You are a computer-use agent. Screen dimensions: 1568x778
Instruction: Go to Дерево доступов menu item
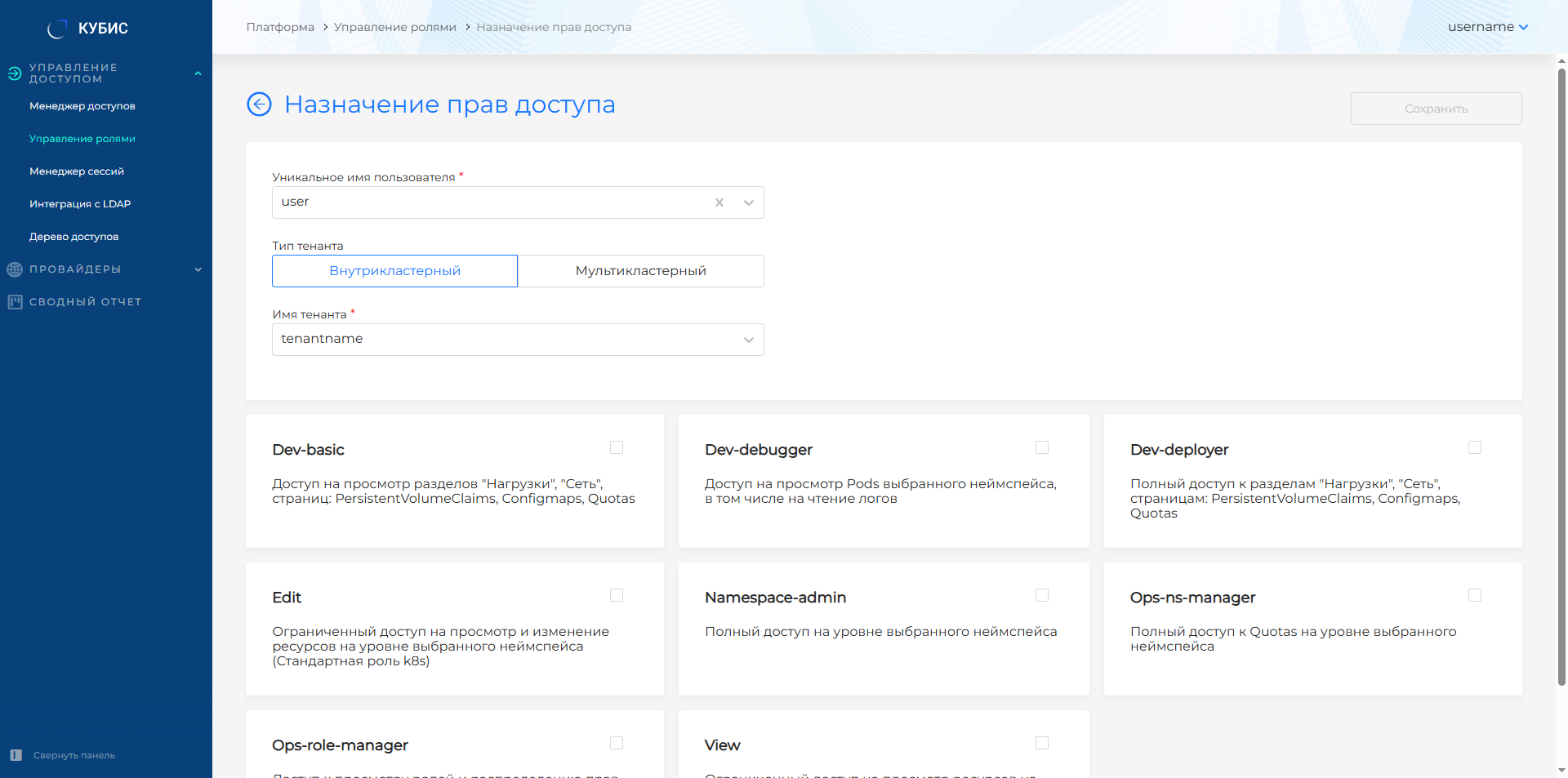point(73,237)
